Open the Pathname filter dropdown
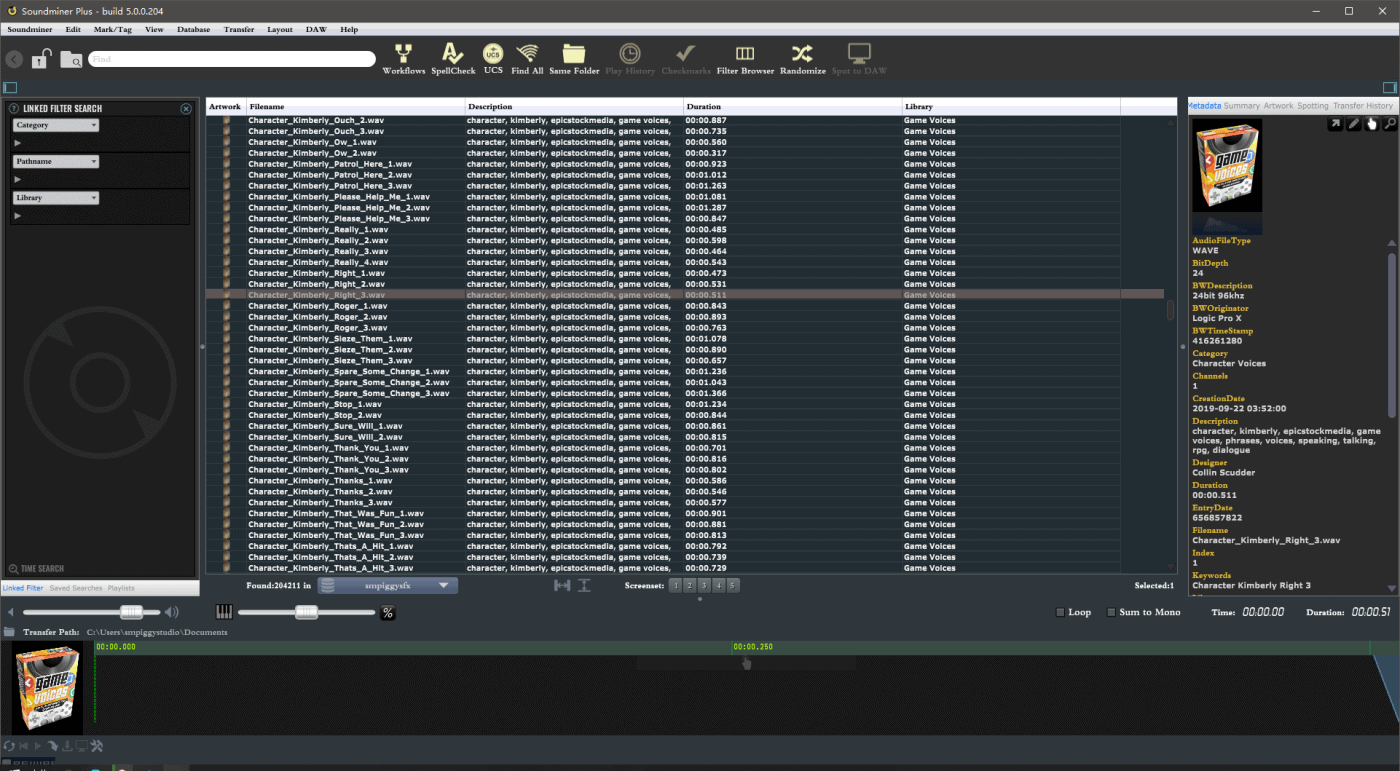1400x771 pixels. 56,162
